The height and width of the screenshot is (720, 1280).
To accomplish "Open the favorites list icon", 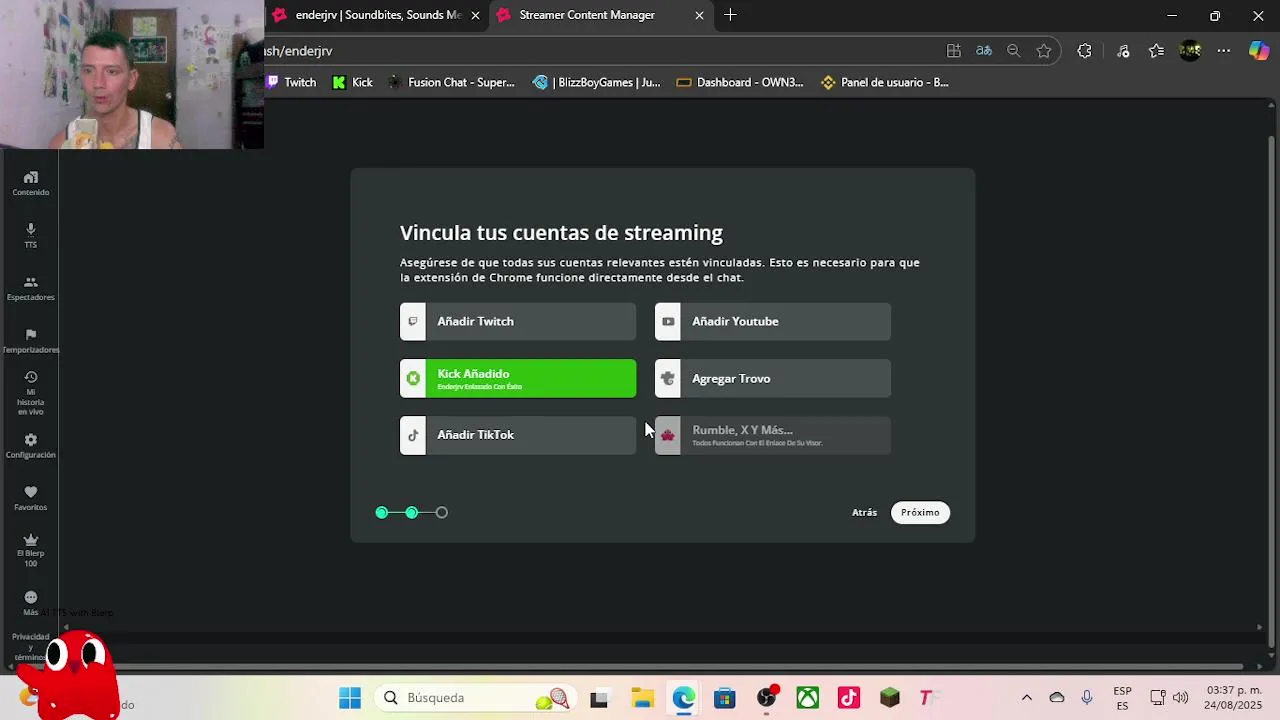I will pyautogui.click(x=1156, y=51).
